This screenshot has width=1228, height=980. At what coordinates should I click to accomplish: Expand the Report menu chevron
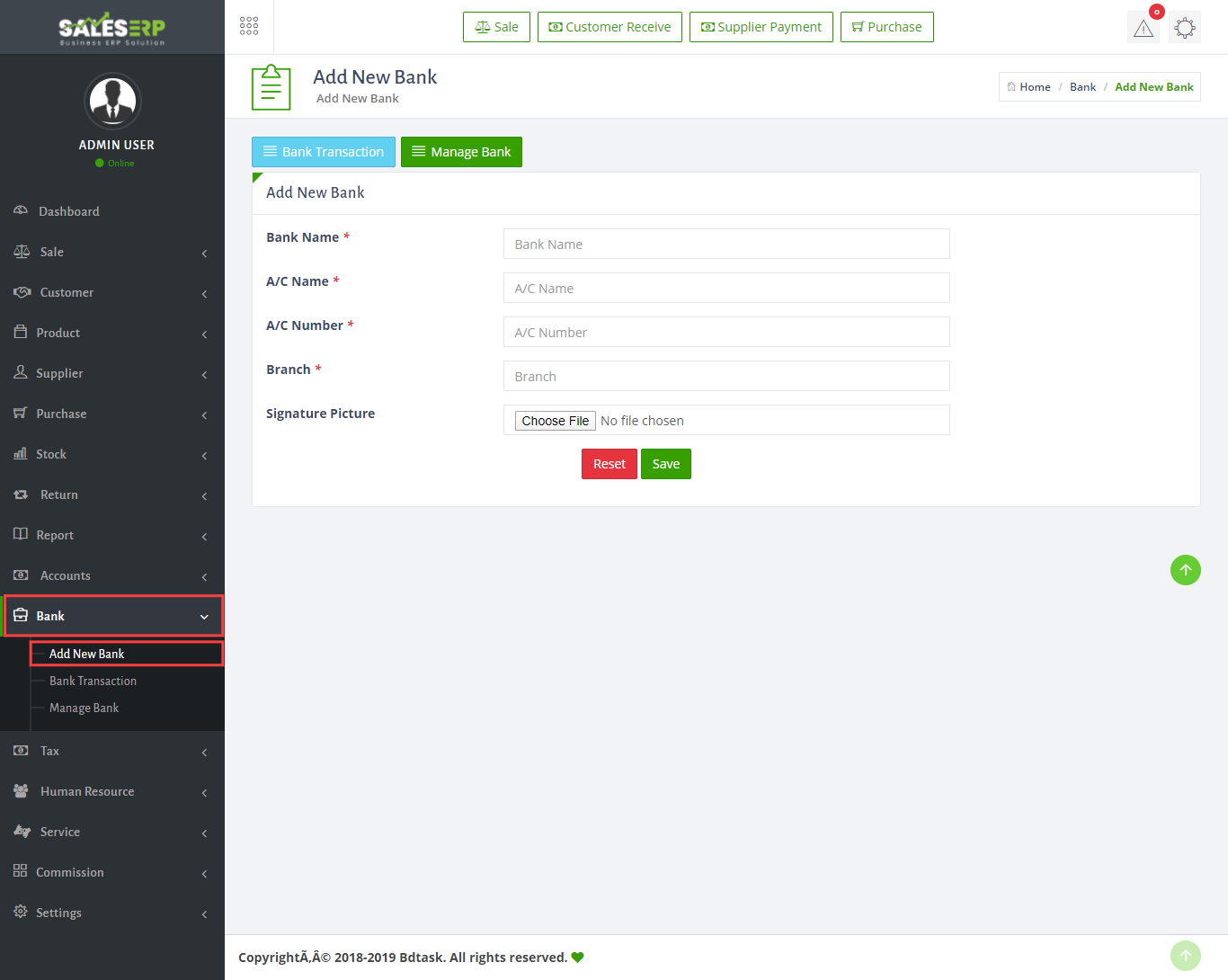point(205,537)
